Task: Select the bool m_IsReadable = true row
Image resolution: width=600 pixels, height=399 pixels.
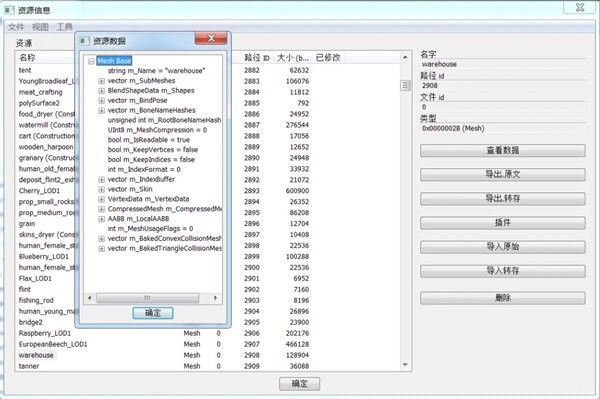Action: click(149, 140)
